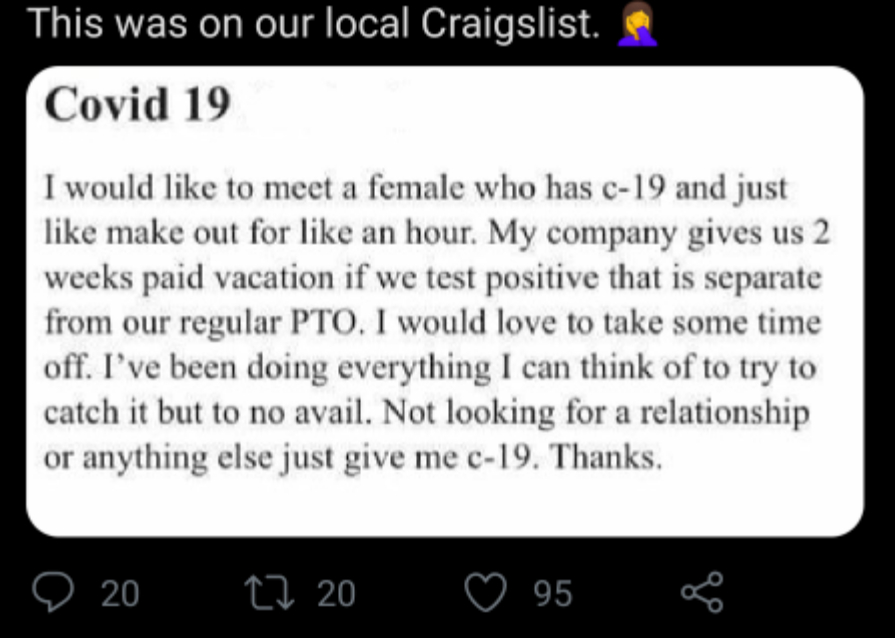Click blank white area below post text

click(445, 505)
